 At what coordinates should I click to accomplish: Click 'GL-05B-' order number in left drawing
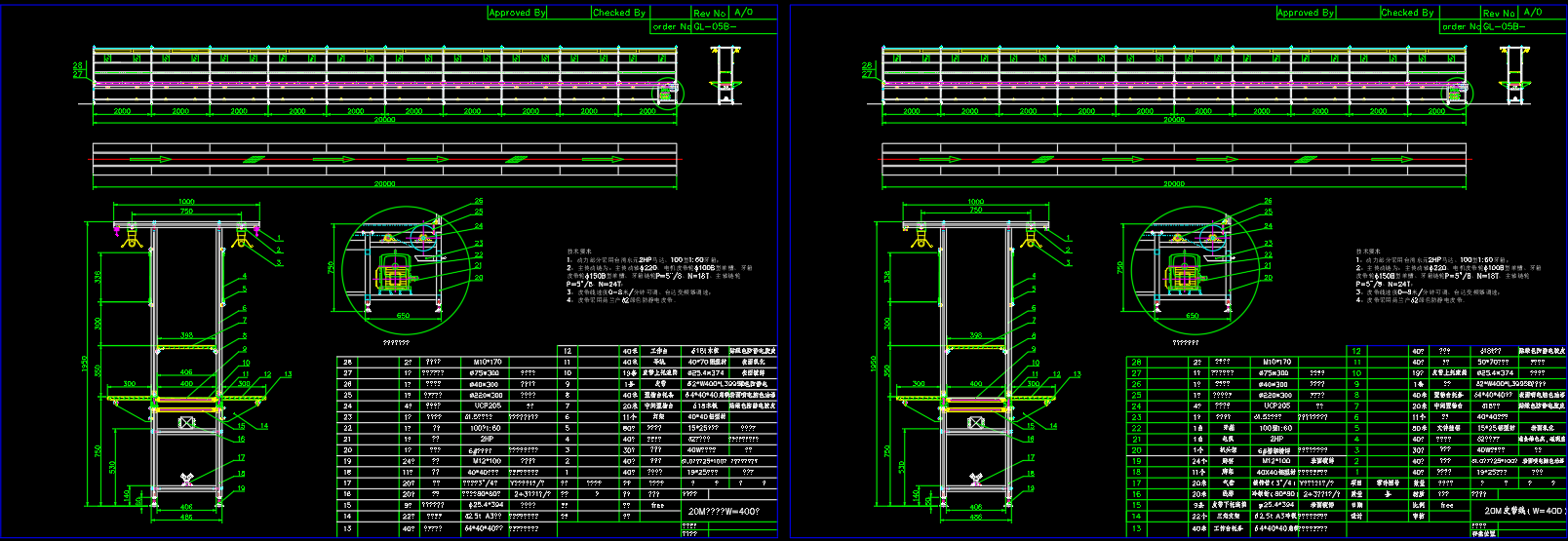pyautogui.click(x=716, y=27)
